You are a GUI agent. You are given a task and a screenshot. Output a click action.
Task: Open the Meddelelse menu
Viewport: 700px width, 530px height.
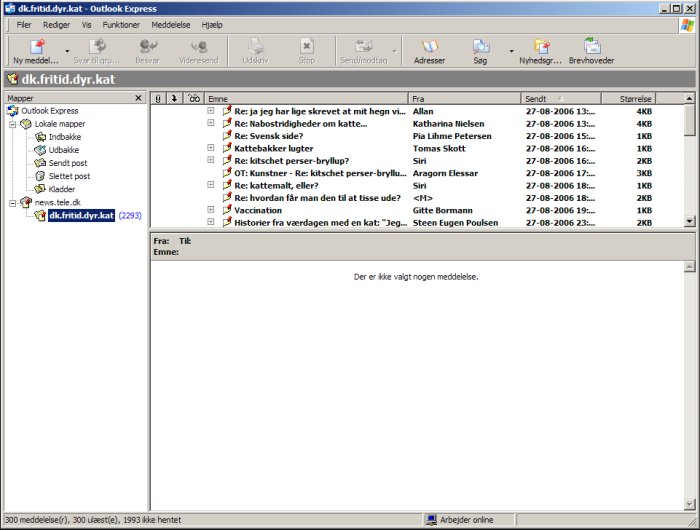pos(170,23)
